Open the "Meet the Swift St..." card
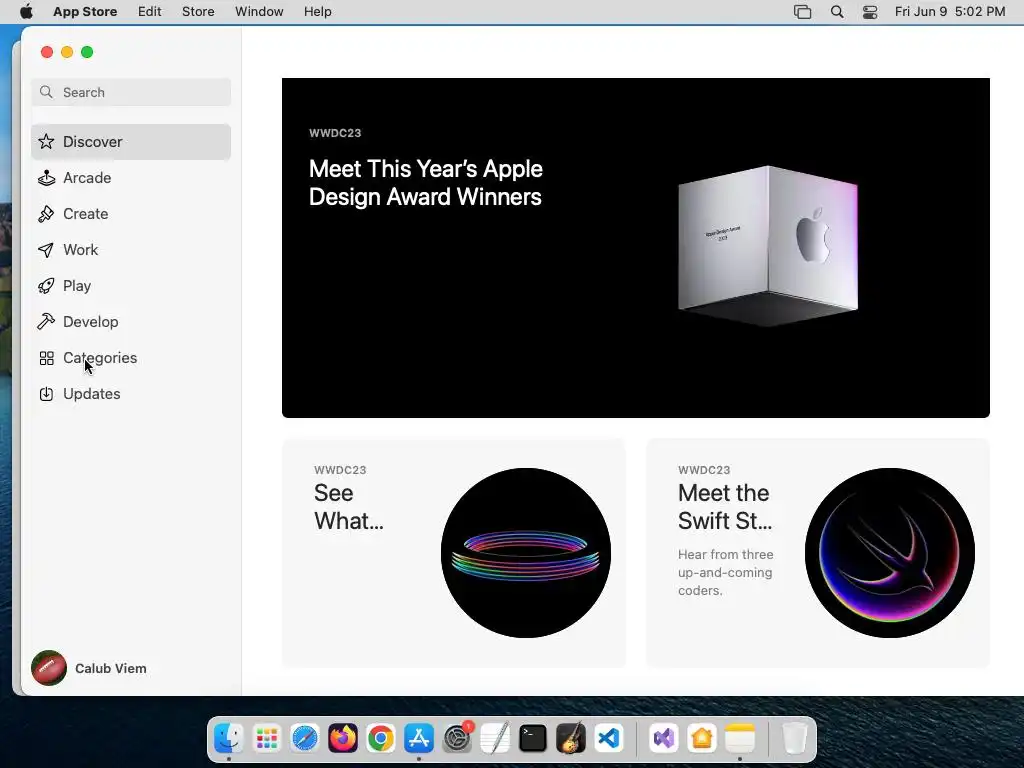The height and width of the screenshot is (768, 1024). [818, 552]
